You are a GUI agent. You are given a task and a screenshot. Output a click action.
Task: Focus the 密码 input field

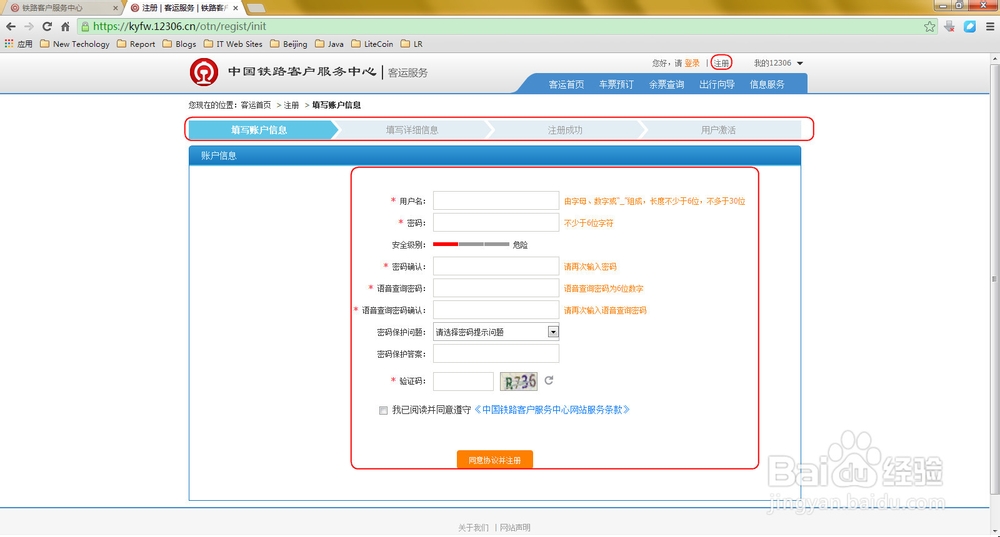[x=496, y=223]
